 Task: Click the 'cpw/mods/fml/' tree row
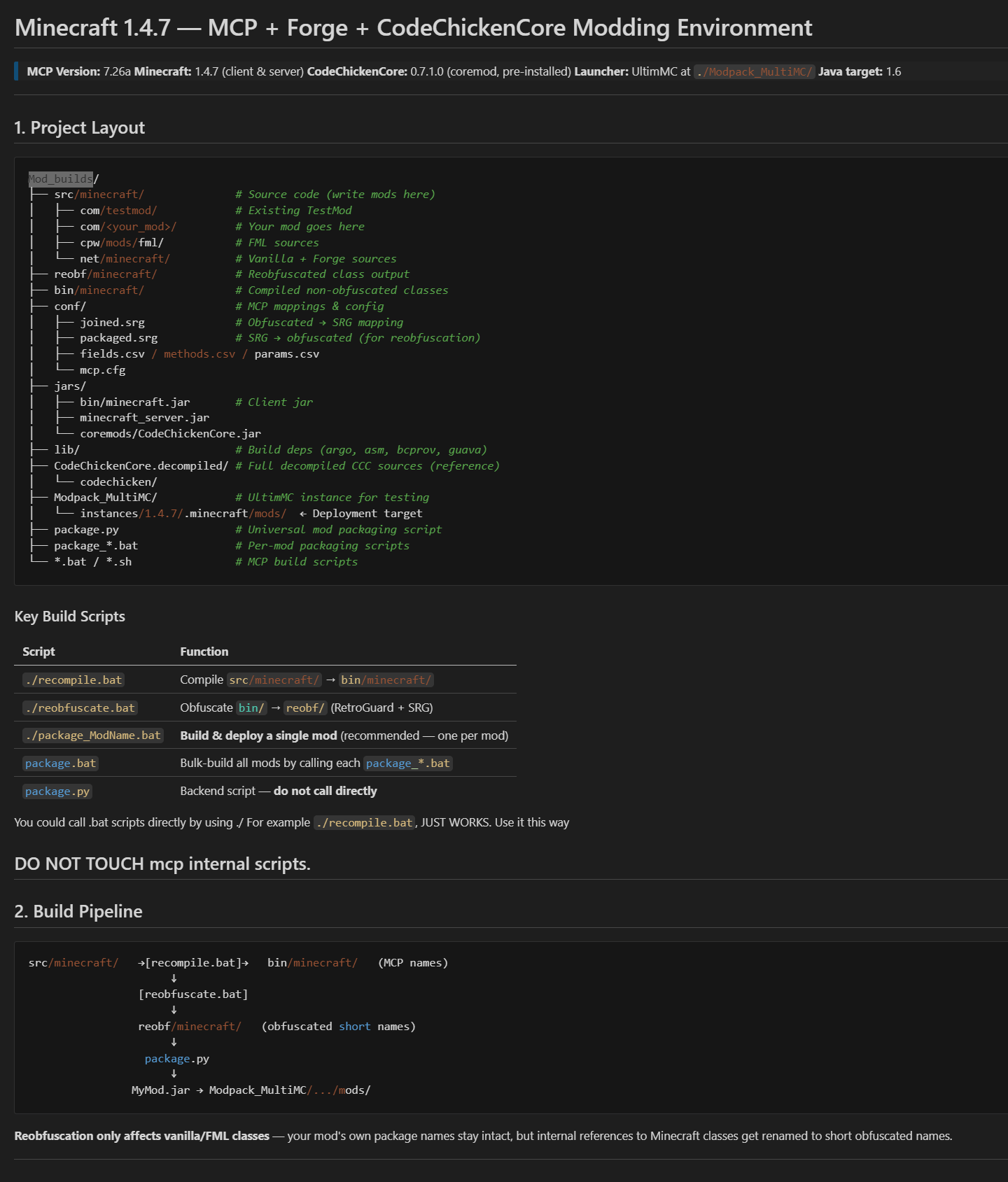click(122, 243)
